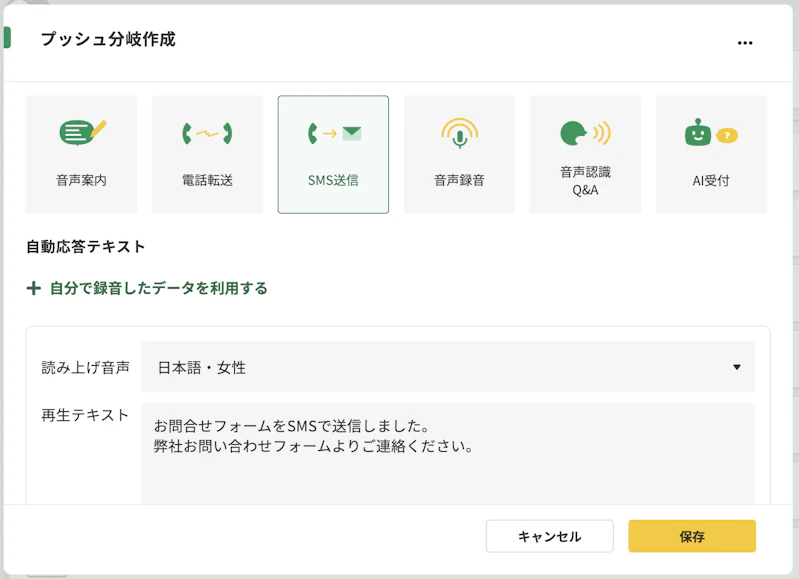
Task: Click the 音声録音 tile label
Action: tap(459, 180)
